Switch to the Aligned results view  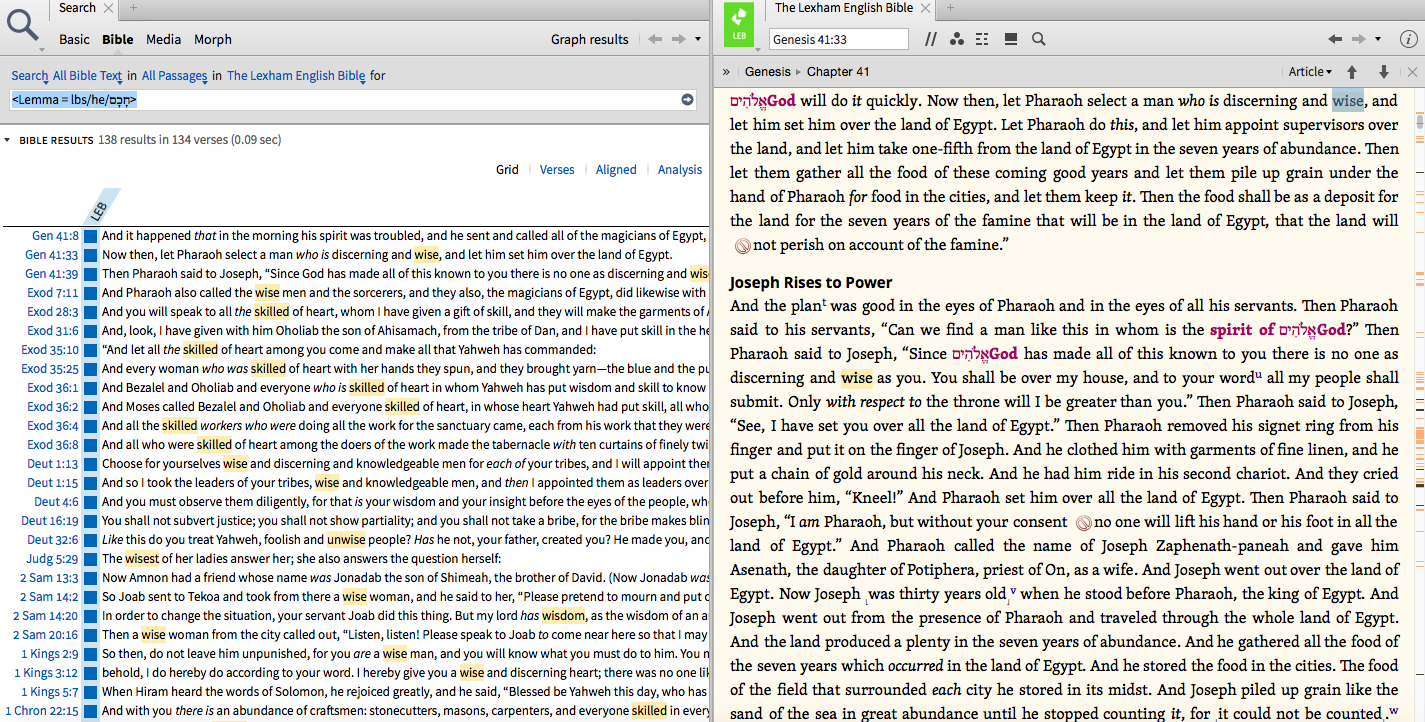coord(616,170)
